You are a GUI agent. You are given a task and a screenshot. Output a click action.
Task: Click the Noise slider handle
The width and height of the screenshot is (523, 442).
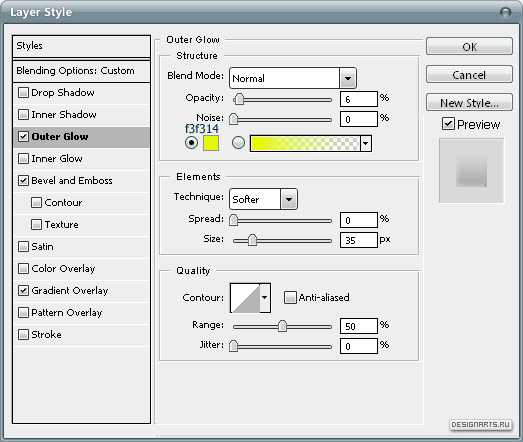[233, 119]
